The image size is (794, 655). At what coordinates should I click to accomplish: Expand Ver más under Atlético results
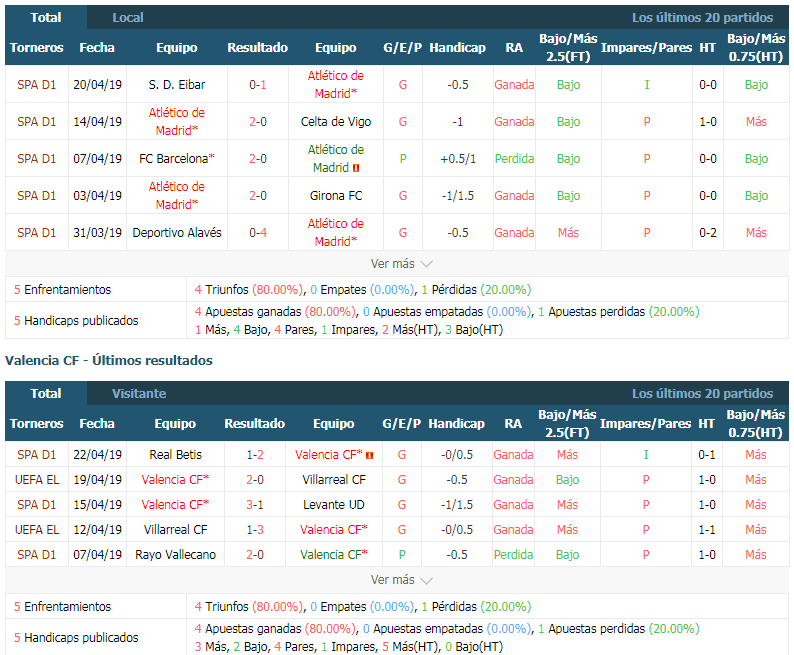401,264
